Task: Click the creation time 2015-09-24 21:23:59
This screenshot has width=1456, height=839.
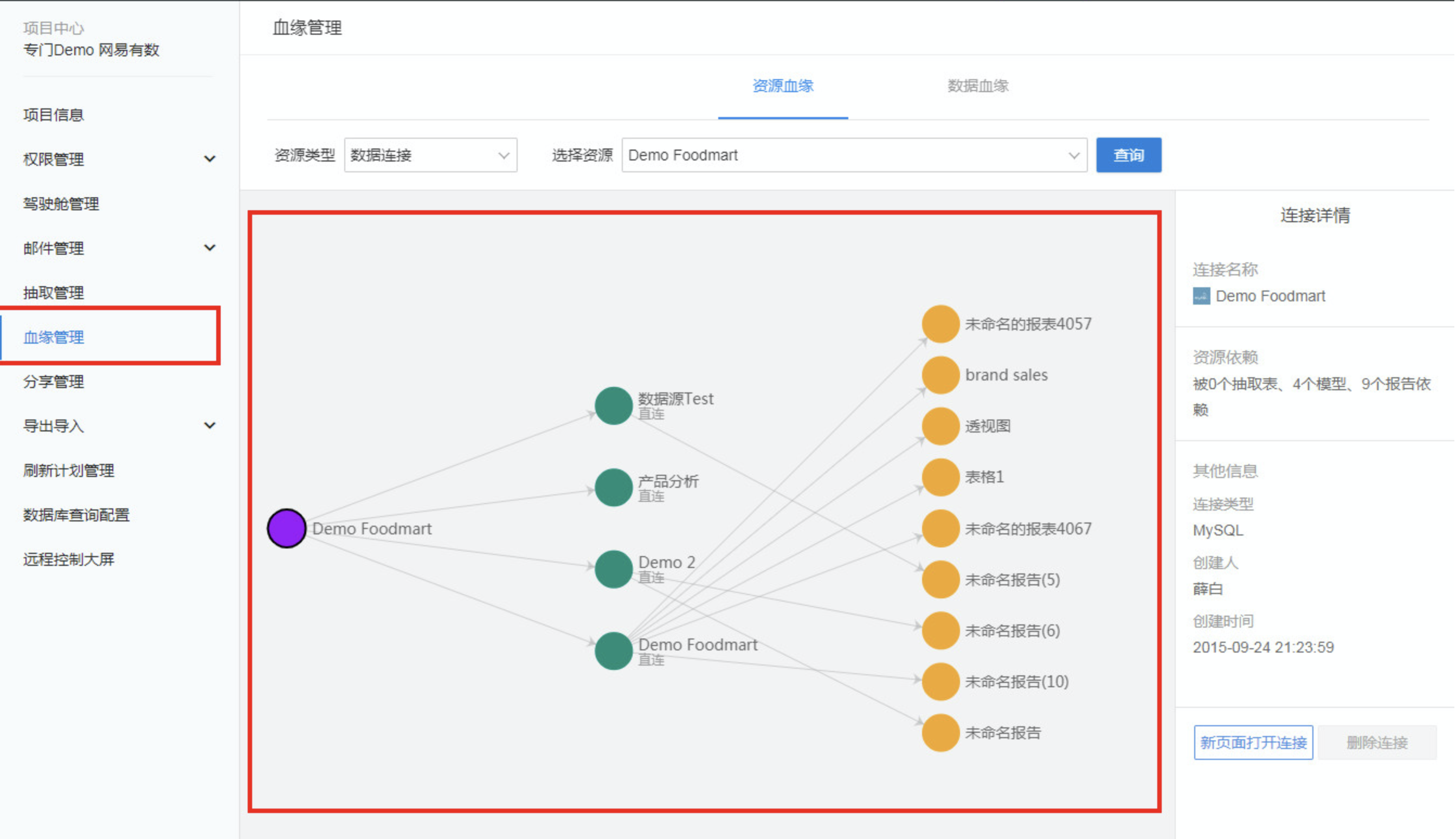Action: tap(1263, 648)
